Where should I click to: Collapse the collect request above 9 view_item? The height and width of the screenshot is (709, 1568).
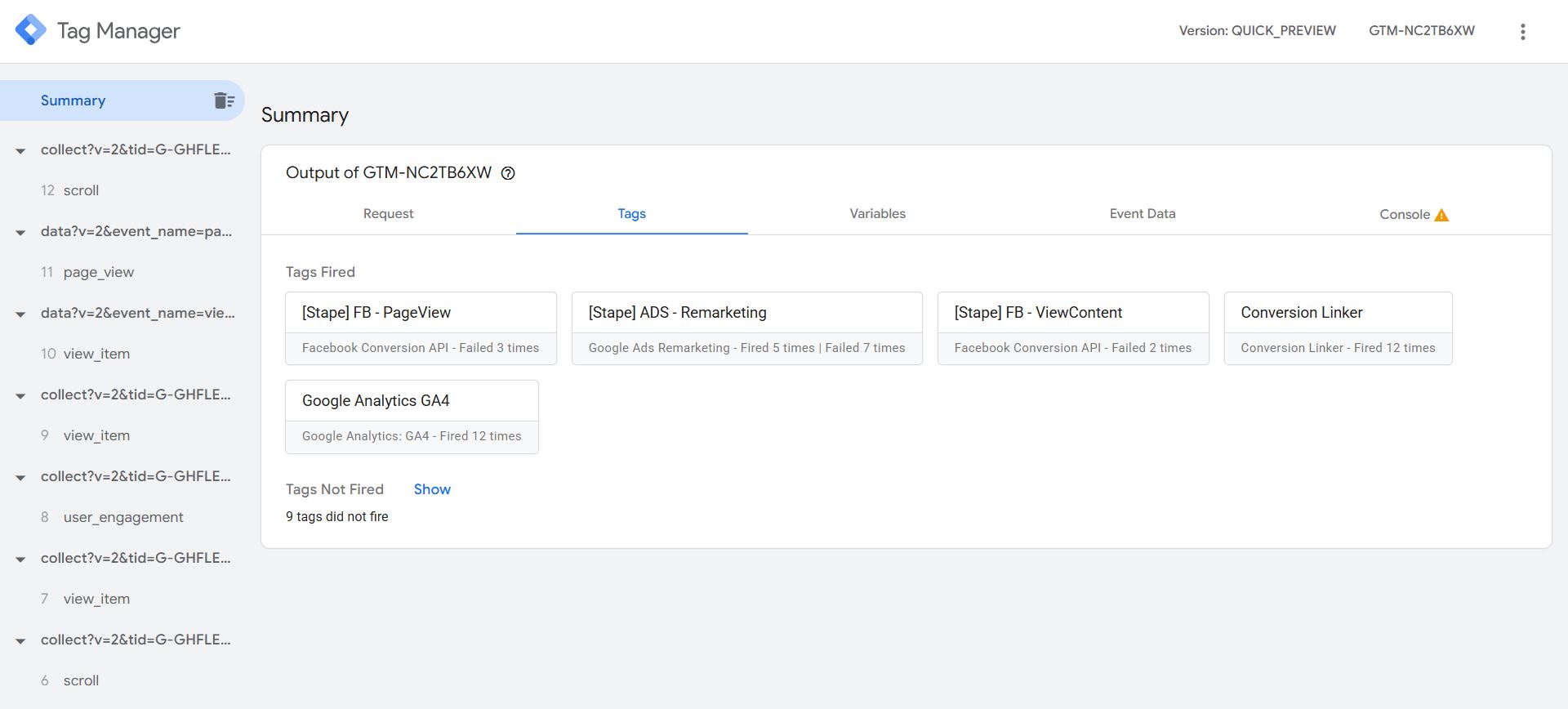[x=20, y=395]
